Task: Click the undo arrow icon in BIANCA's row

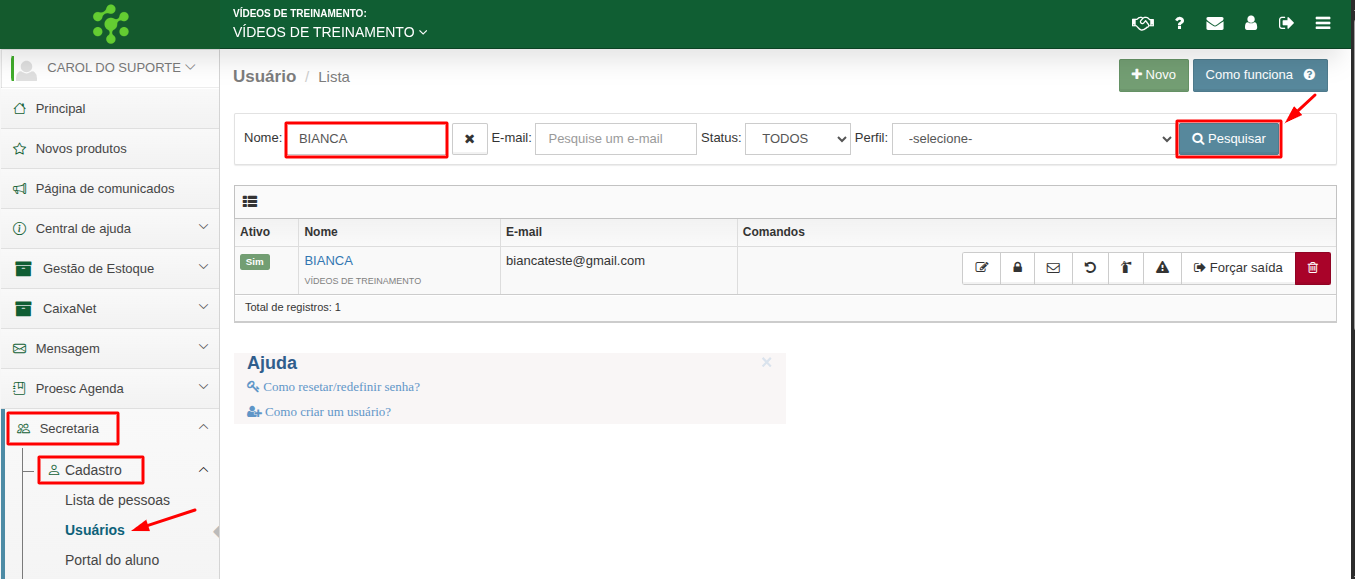Action: point(1090,268)
